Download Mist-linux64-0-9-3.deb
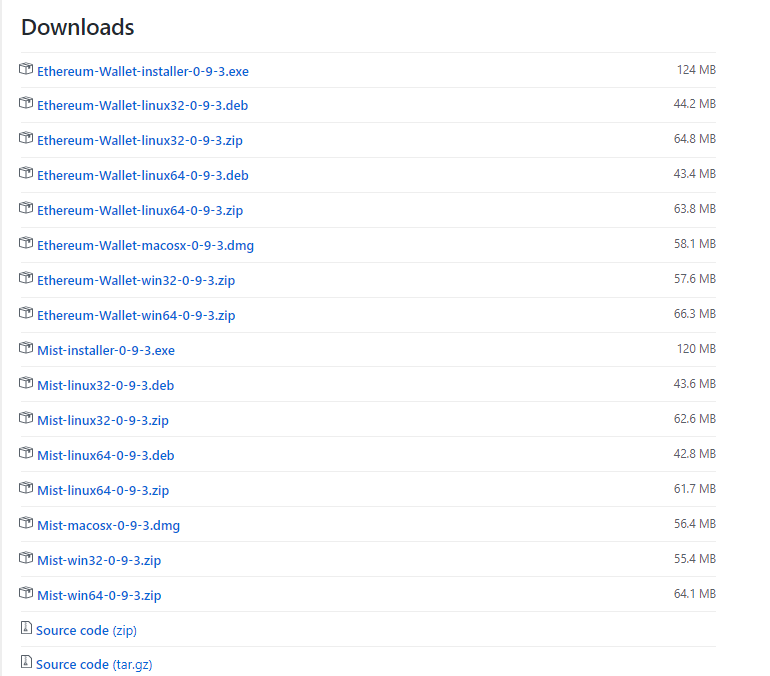 point(106,456)
